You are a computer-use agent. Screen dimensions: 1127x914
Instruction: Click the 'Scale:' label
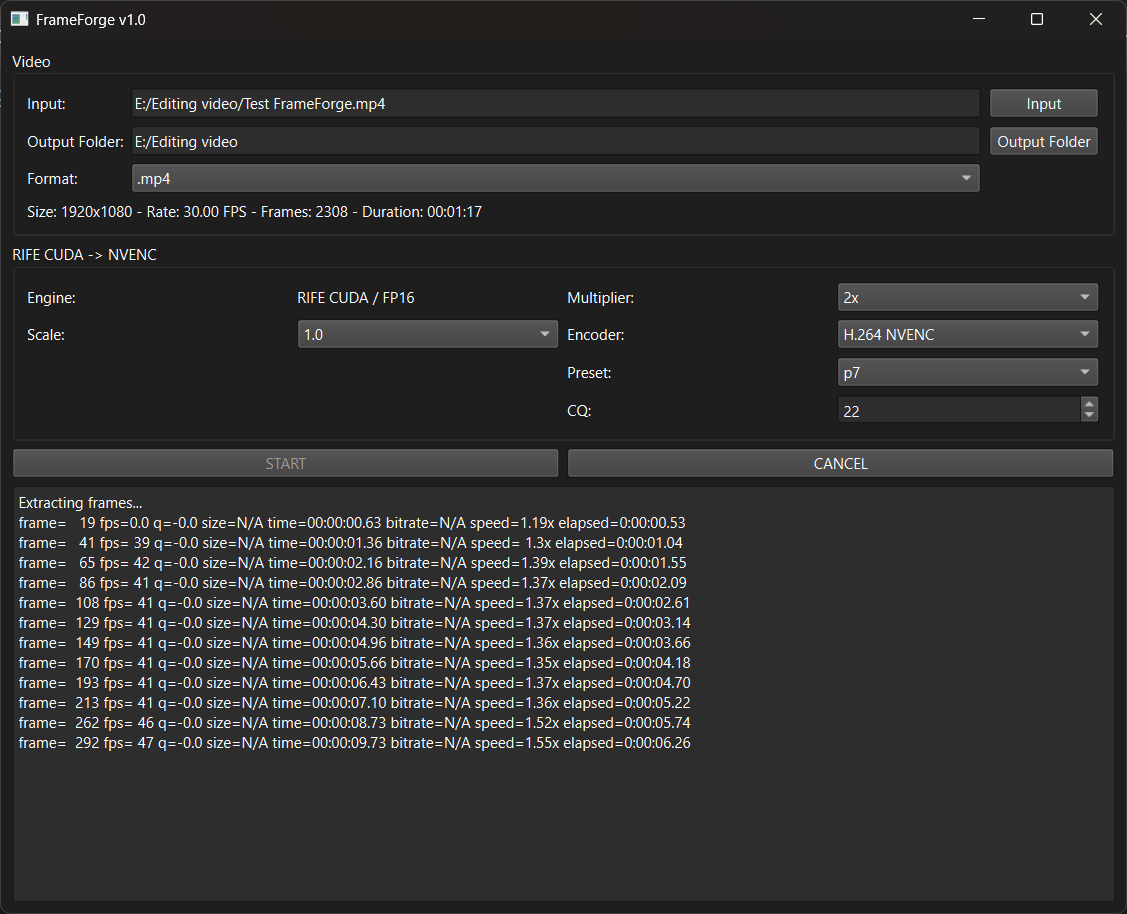[x=46, y=335]
